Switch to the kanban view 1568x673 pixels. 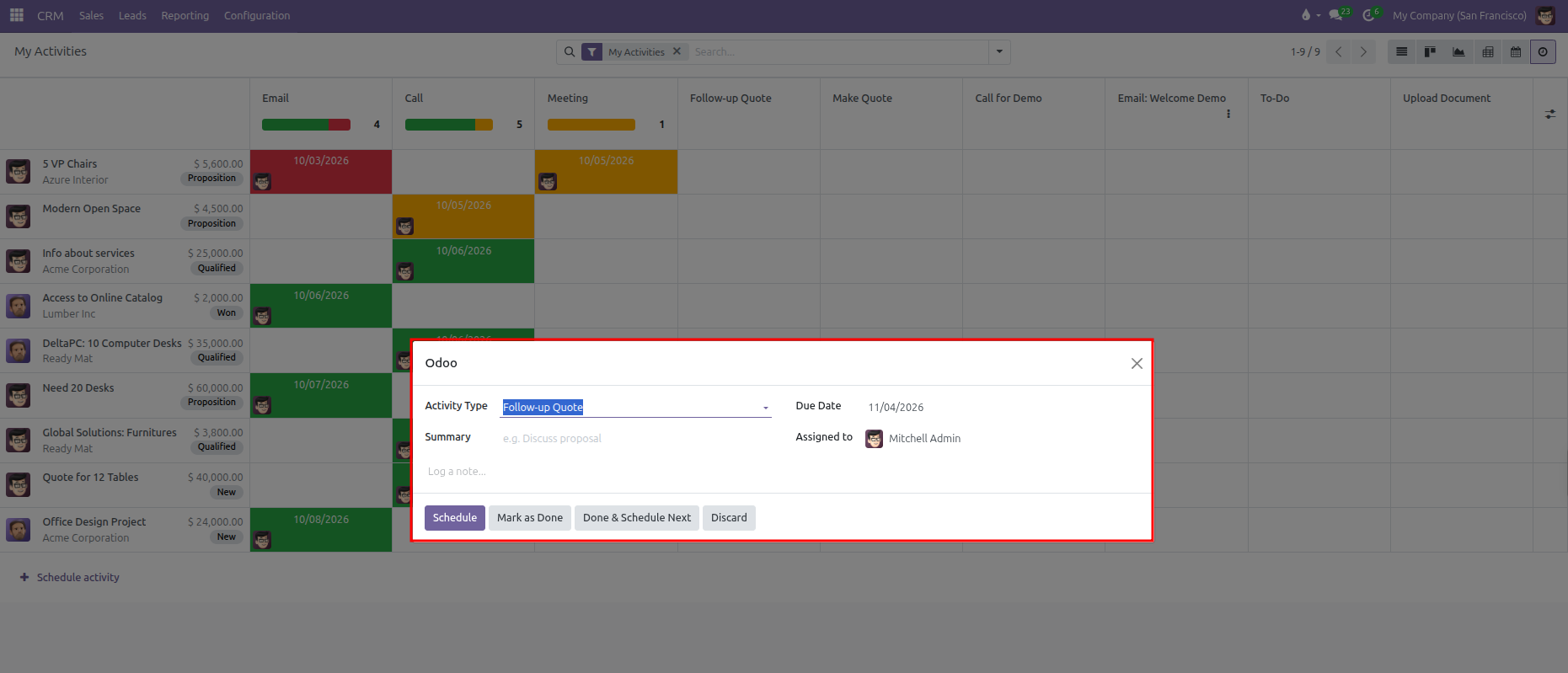[x=1430, y=52]
